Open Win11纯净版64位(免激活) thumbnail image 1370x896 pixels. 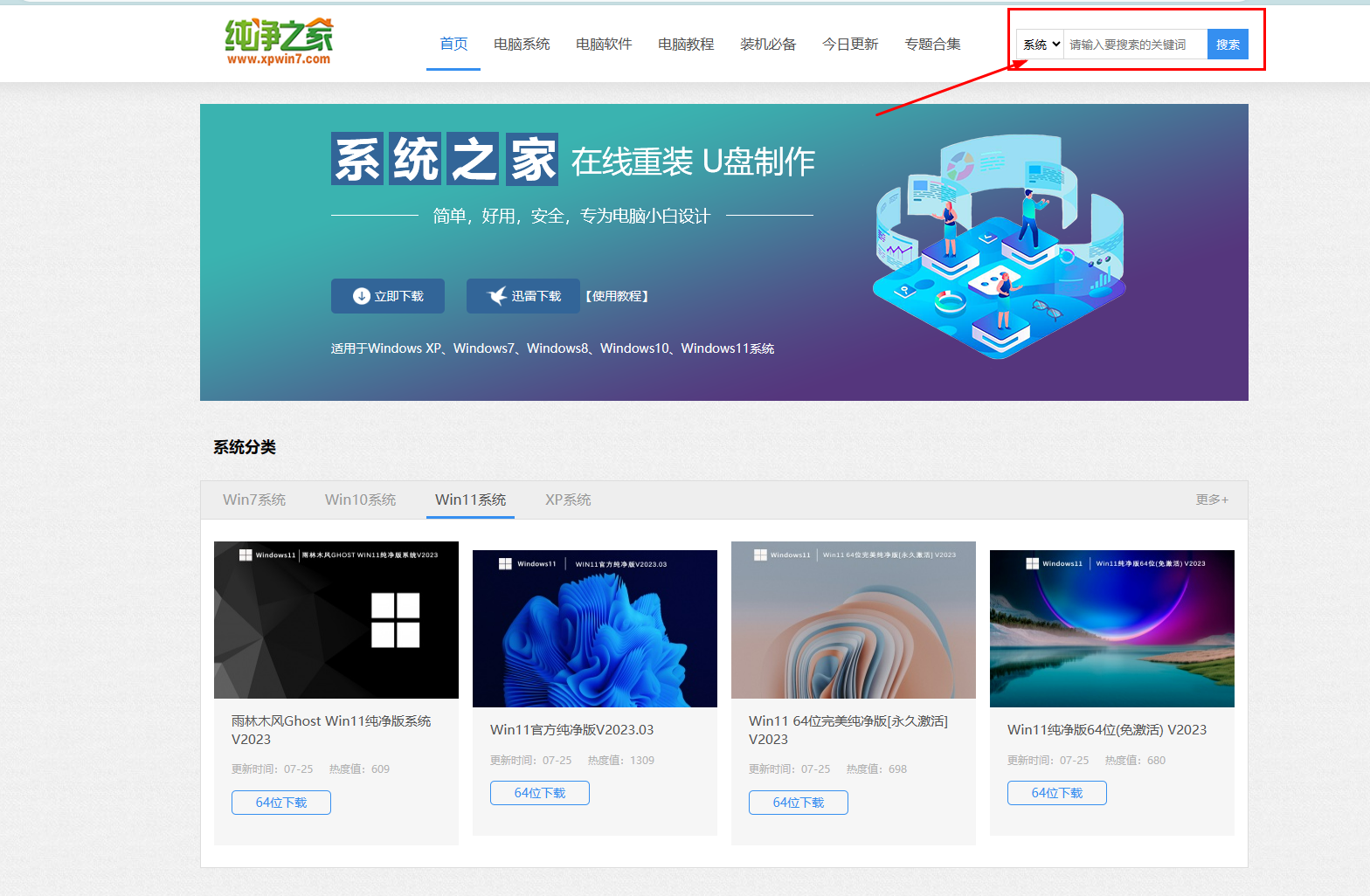click(x=1112, y=629)
